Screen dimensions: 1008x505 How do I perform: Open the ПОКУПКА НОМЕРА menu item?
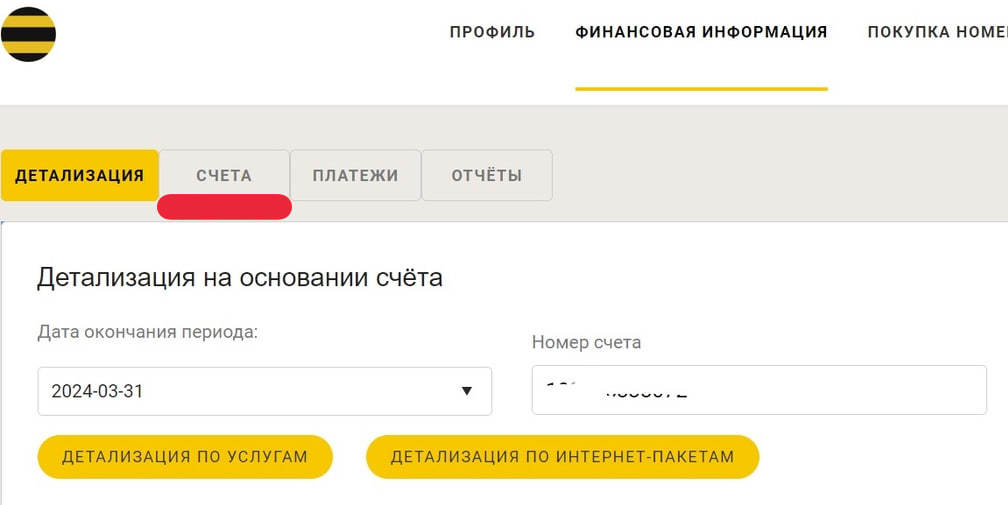[936, 32]
